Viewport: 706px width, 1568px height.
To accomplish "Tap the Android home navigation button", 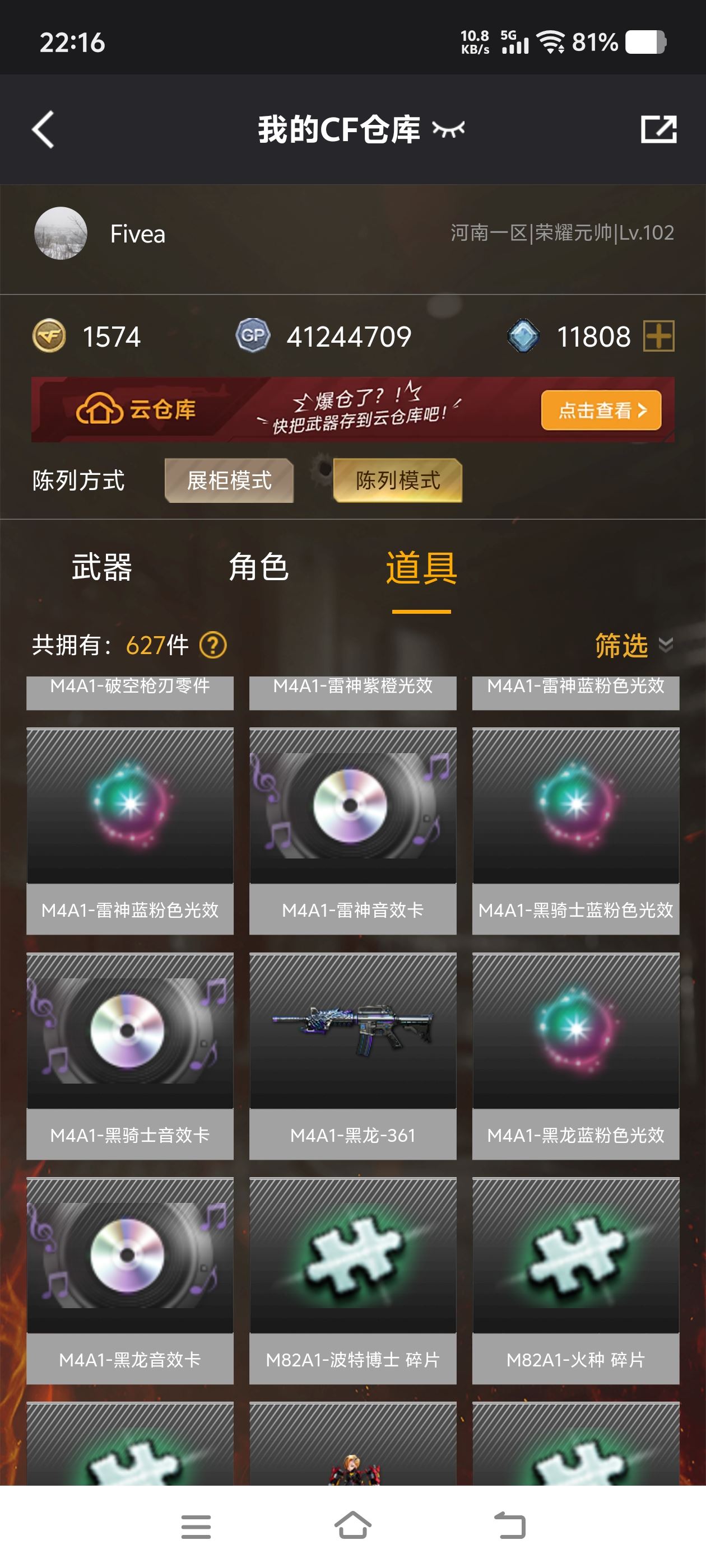I will click(x=352, y=1526).
